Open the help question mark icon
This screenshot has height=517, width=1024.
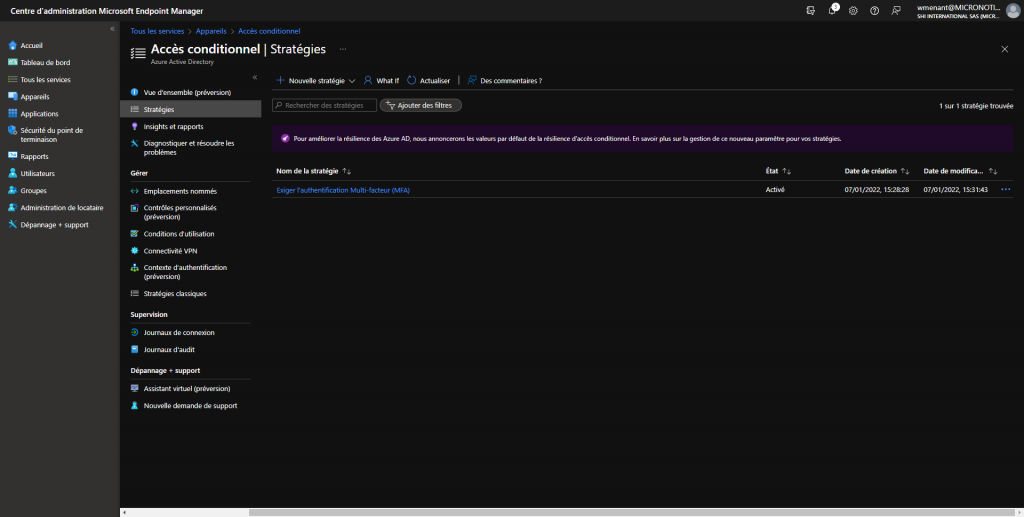(x=874, y=10)
